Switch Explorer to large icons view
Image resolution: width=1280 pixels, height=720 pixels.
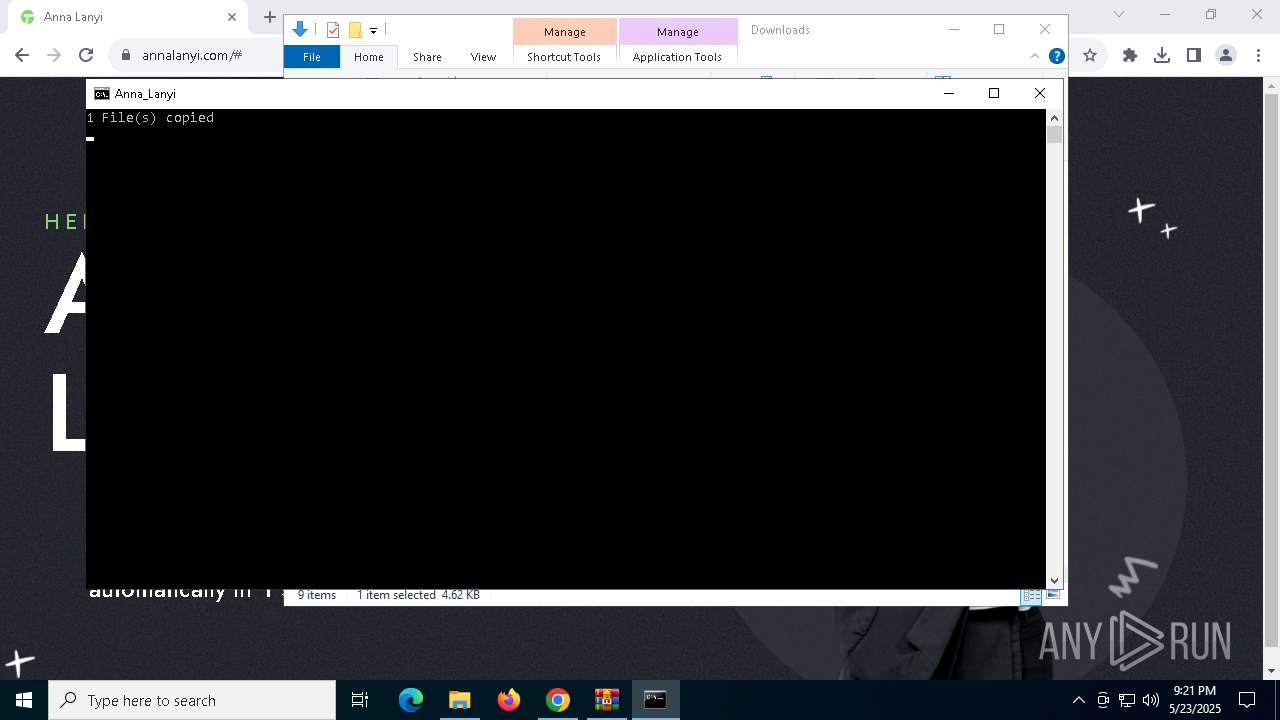[1052, 595]
